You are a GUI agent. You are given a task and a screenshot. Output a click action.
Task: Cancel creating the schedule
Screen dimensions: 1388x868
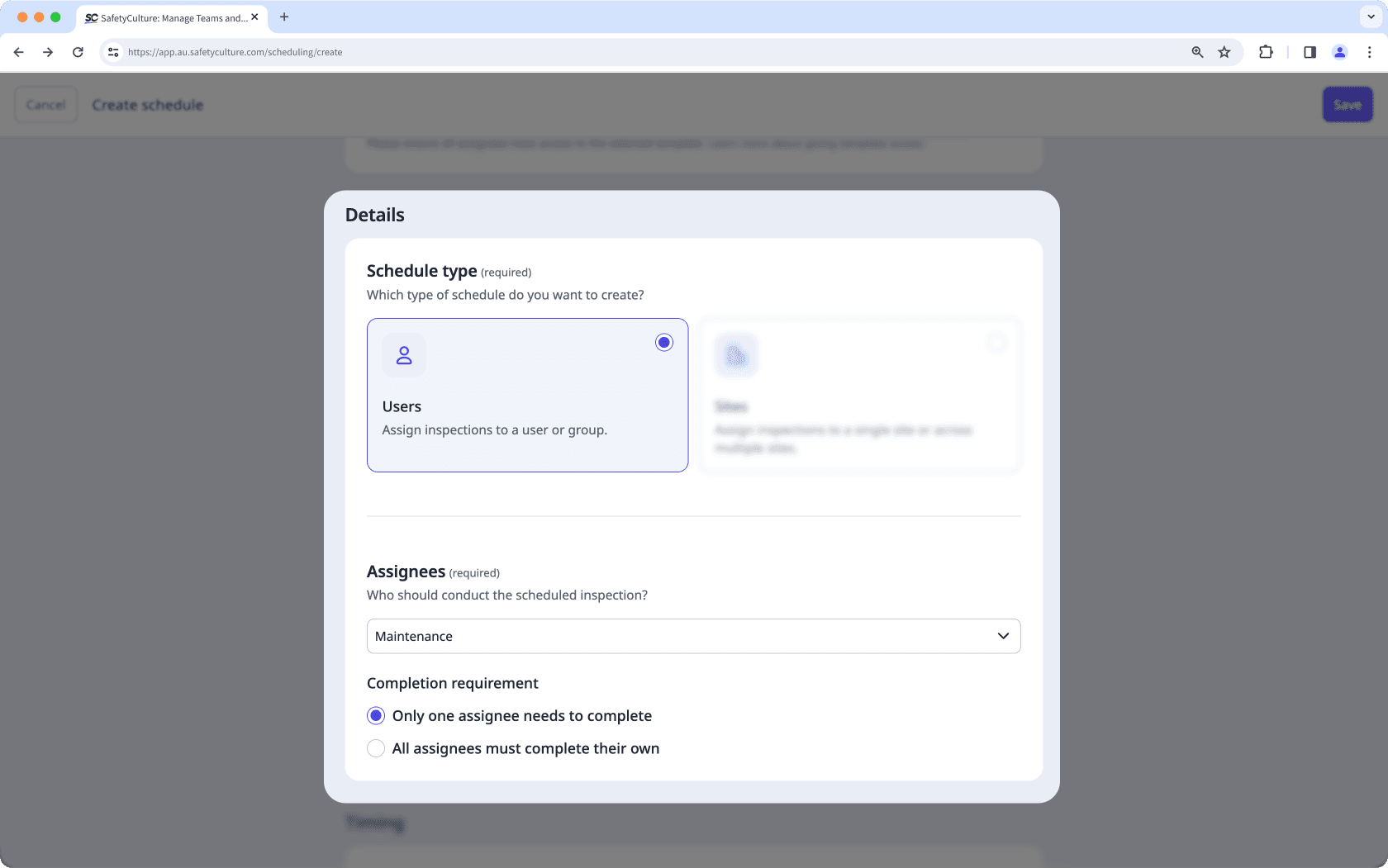coord(45,104)
